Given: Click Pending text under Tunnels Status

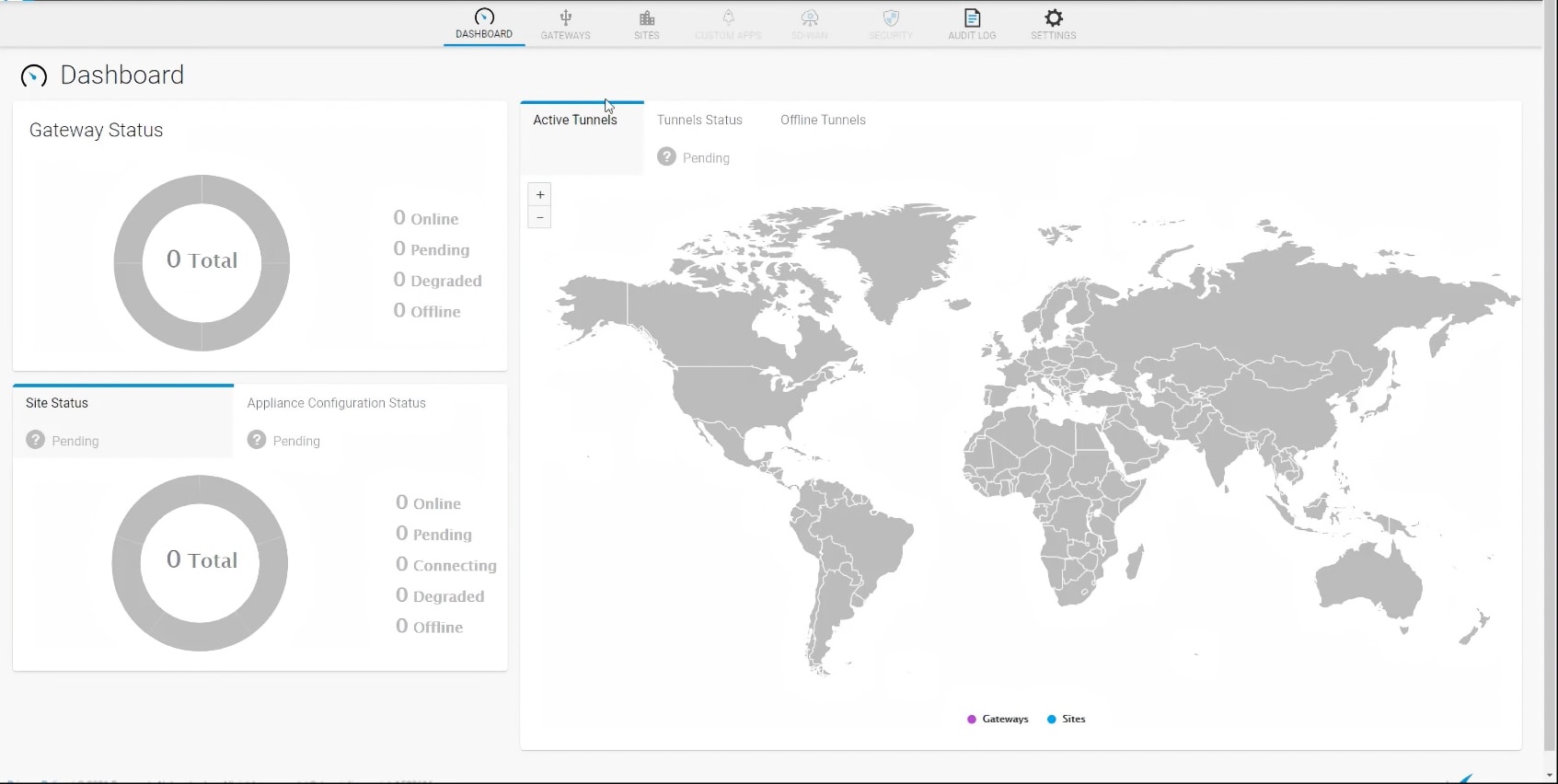Looking at the screenshot, I should tap(706, 158).
